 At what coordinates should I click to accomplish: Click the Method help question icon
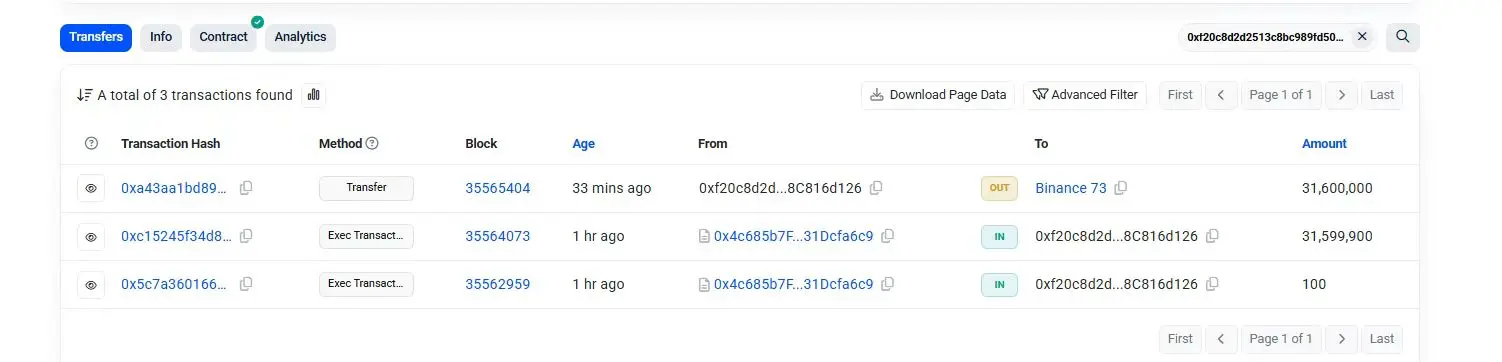(x=372, y=144)
